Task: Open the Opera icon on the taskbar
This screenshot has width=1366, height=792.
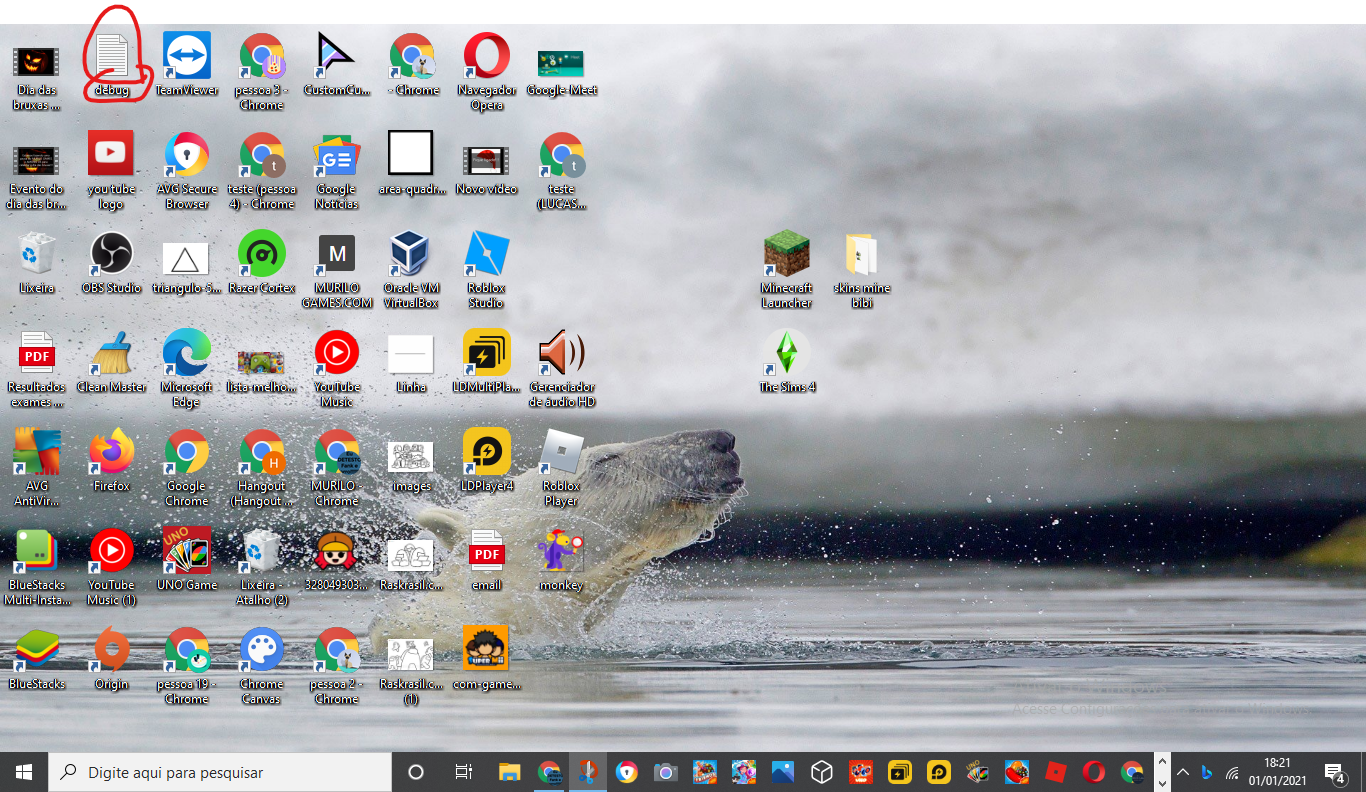Action: pos(1094,772)
